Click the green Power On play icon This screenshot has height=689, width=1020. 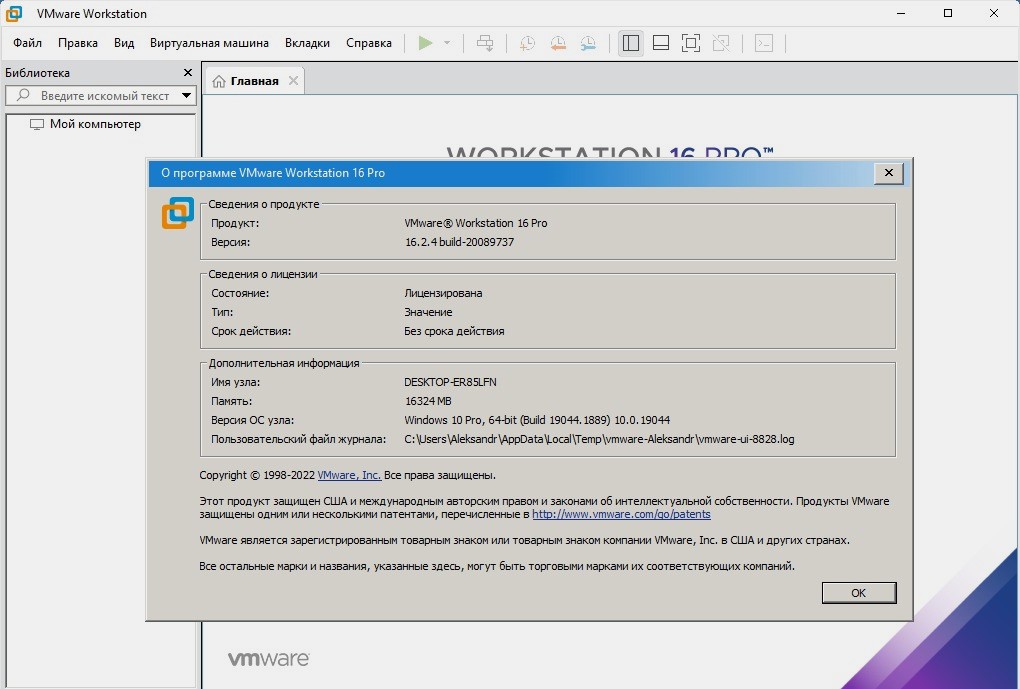pyautogui.click(x=425, y=44)
